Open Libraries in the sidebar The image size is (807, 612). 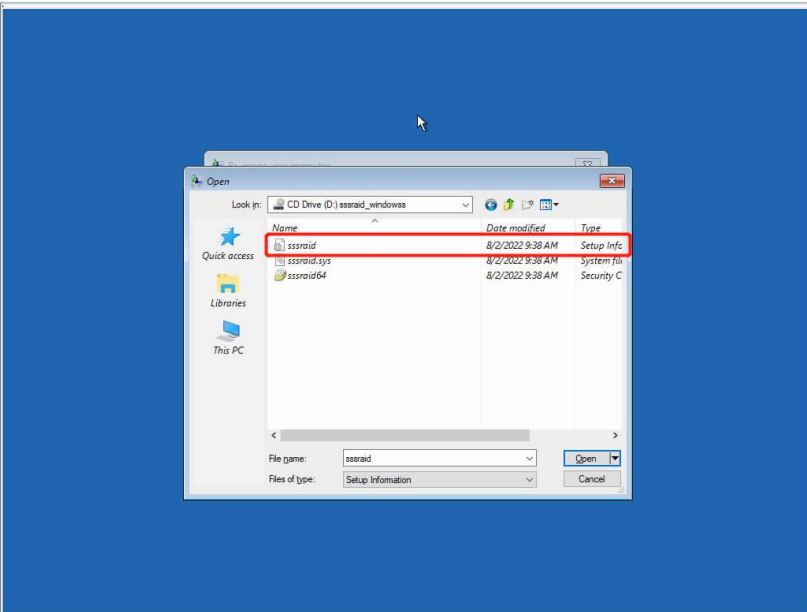click(x=228, y=291)
